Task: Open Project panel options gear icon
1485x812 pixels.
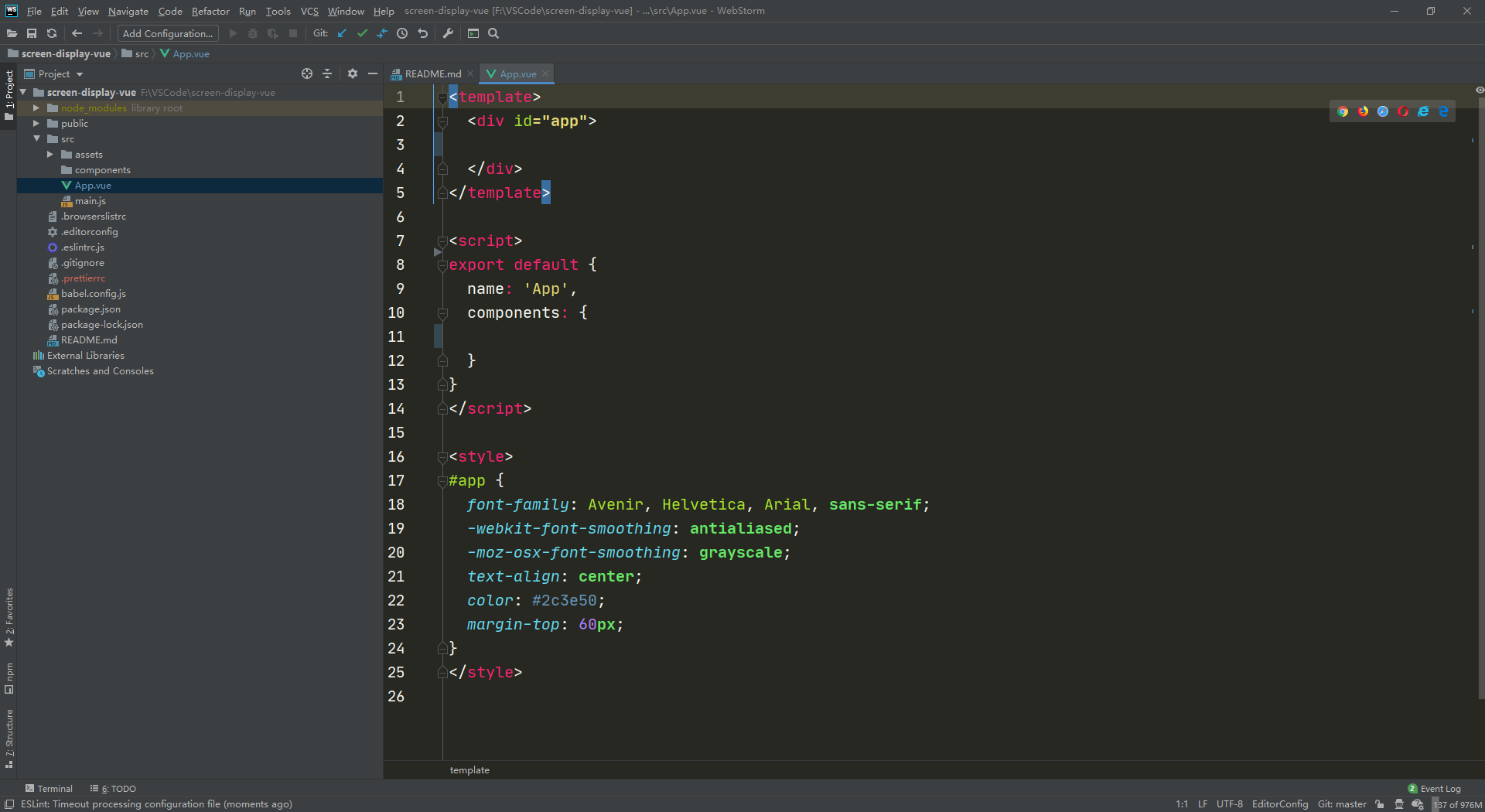Action: click(x=353, y=73)
